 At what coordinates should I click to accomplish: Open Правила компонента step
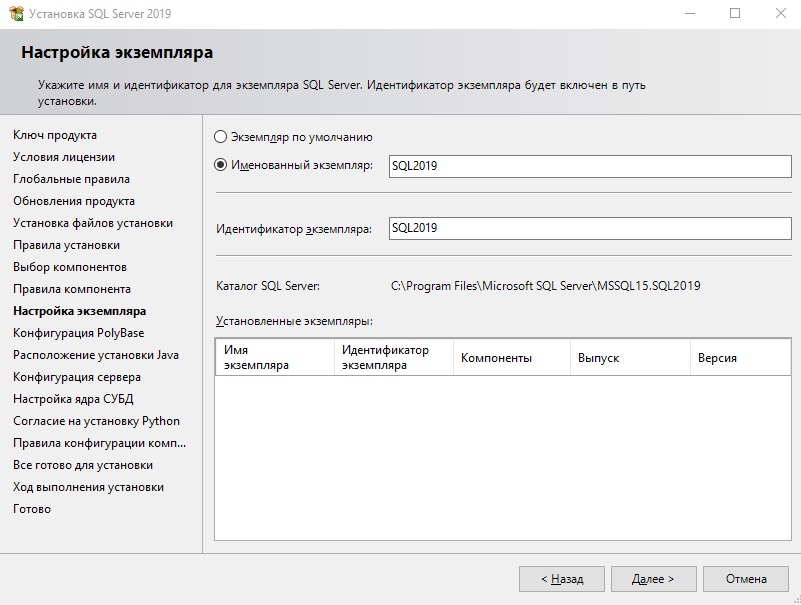[72, 289]
